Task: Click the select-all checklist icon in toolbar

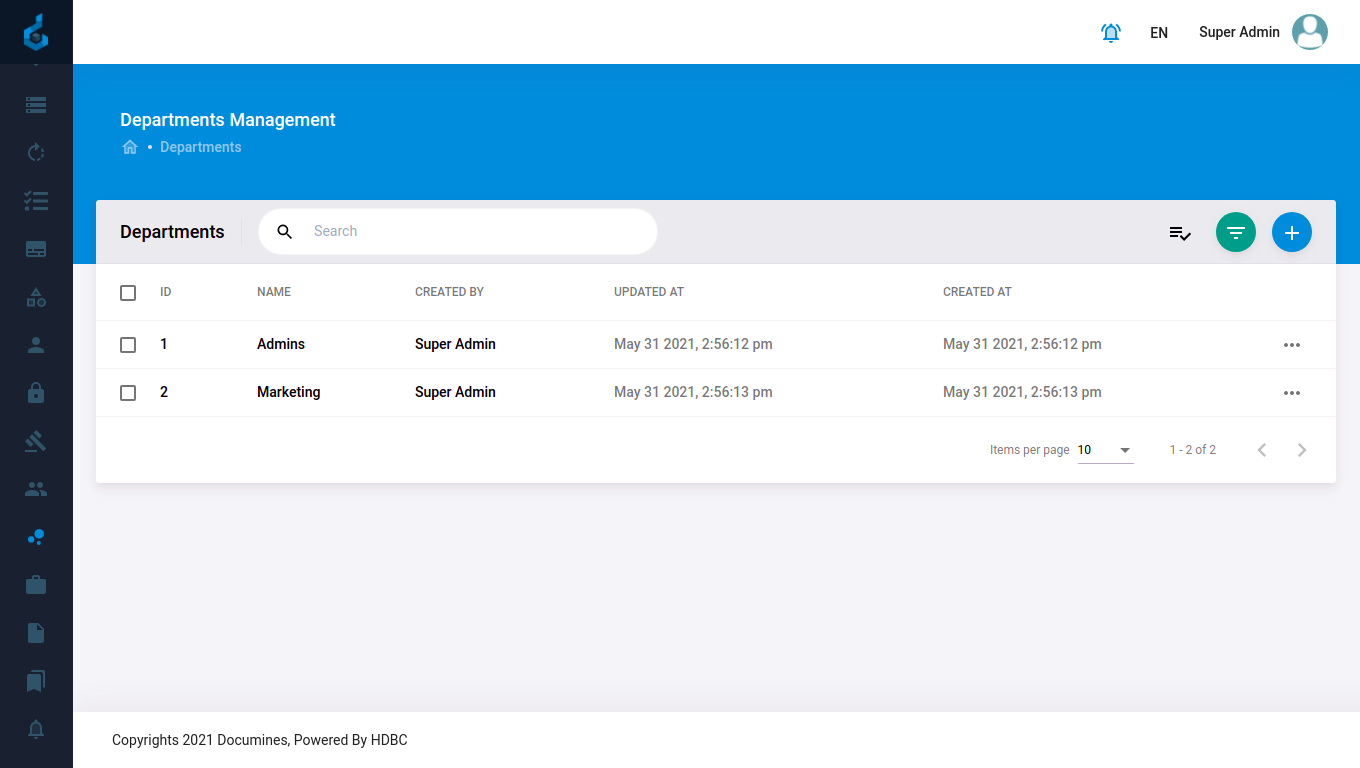Action: (1180, 233)
